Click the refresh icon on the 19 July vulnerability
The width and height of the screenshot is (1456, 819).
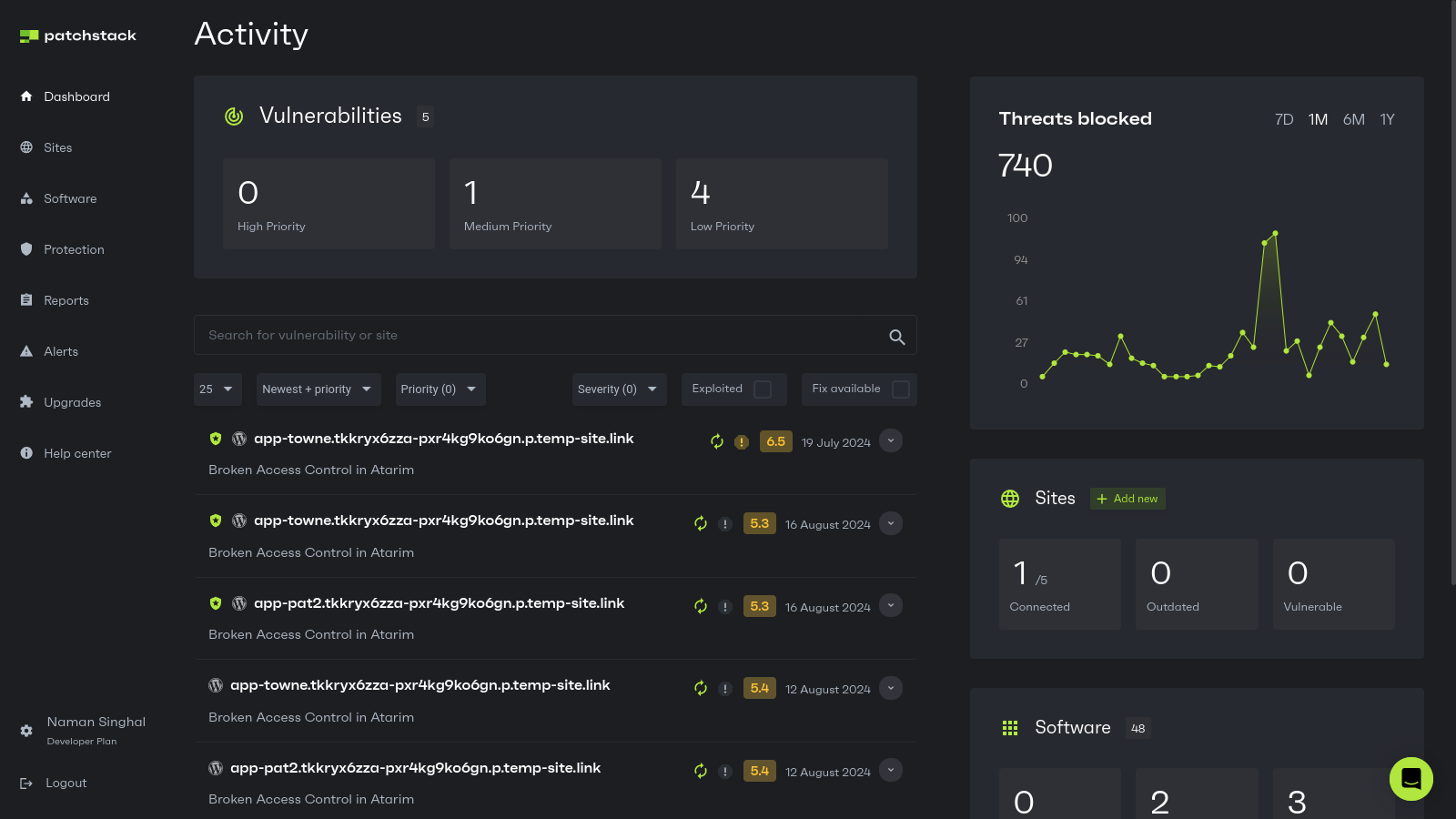click(x=716, y=441)
